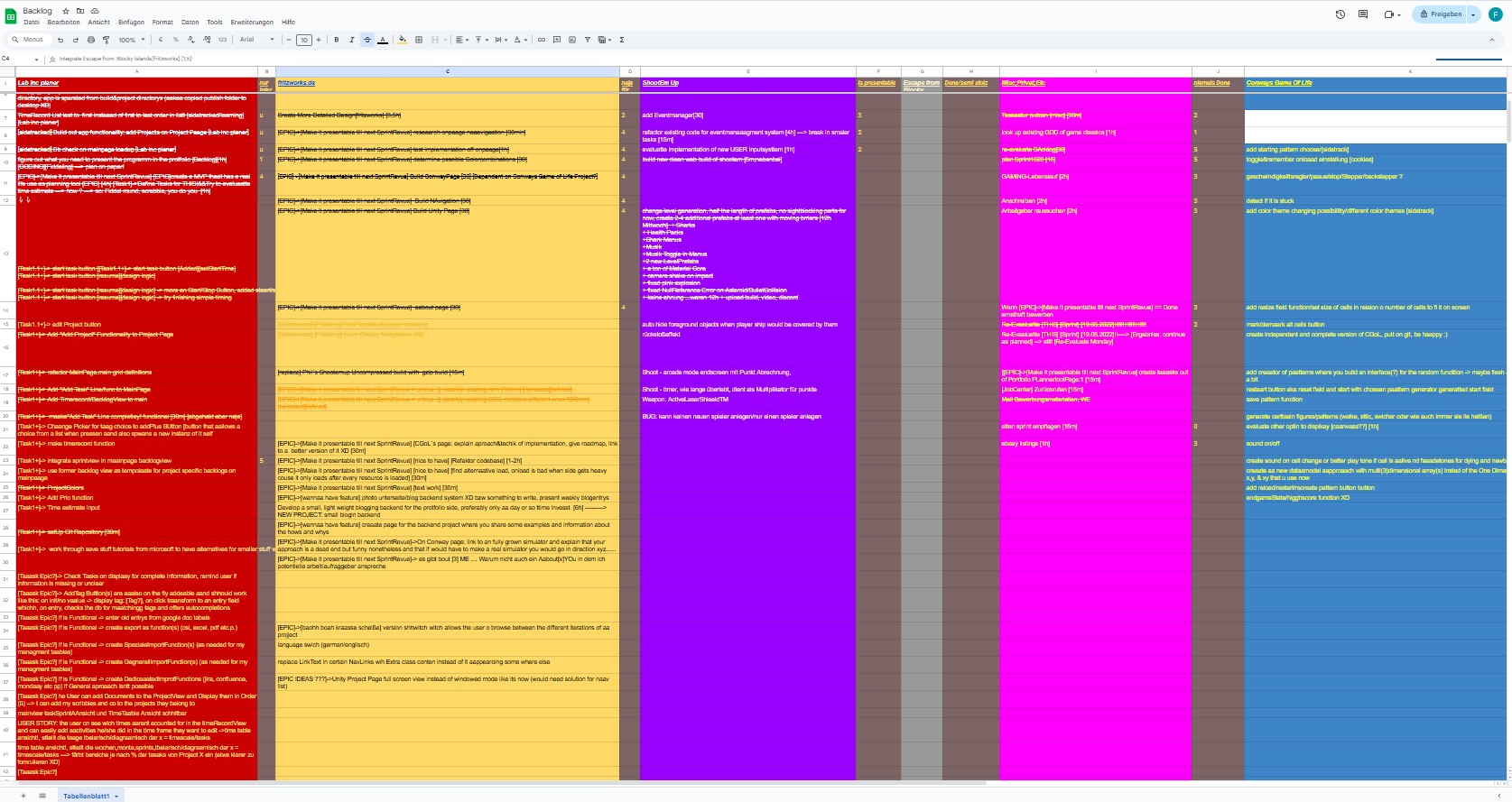Insert a chart
1512x802 pixels.
click(x=572, y=40)
